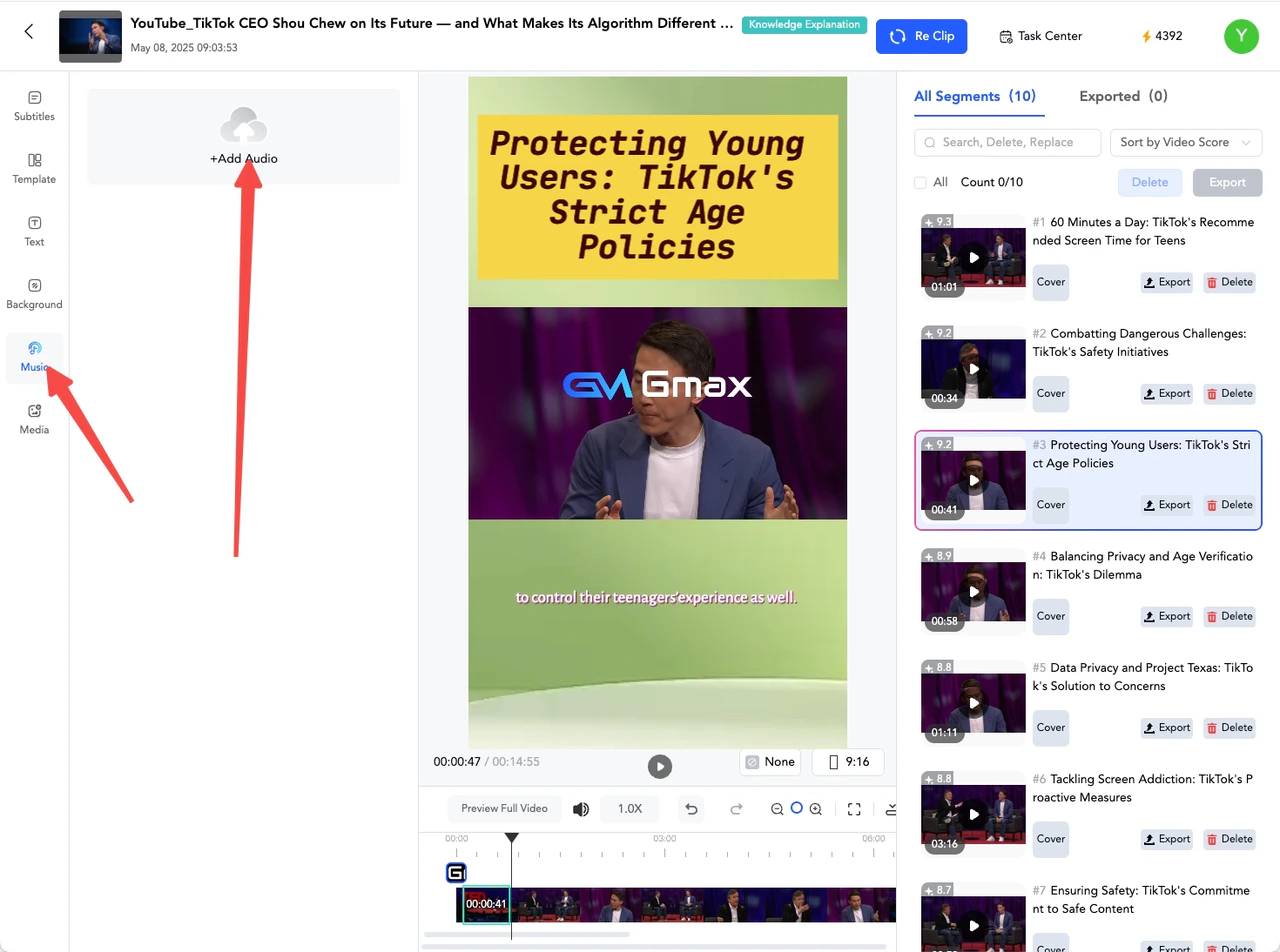Viewport: 1280px width, 952px height.
Task: Delete segment #1 60 Minutes a Day
Action: click(x=1229, y=282)
